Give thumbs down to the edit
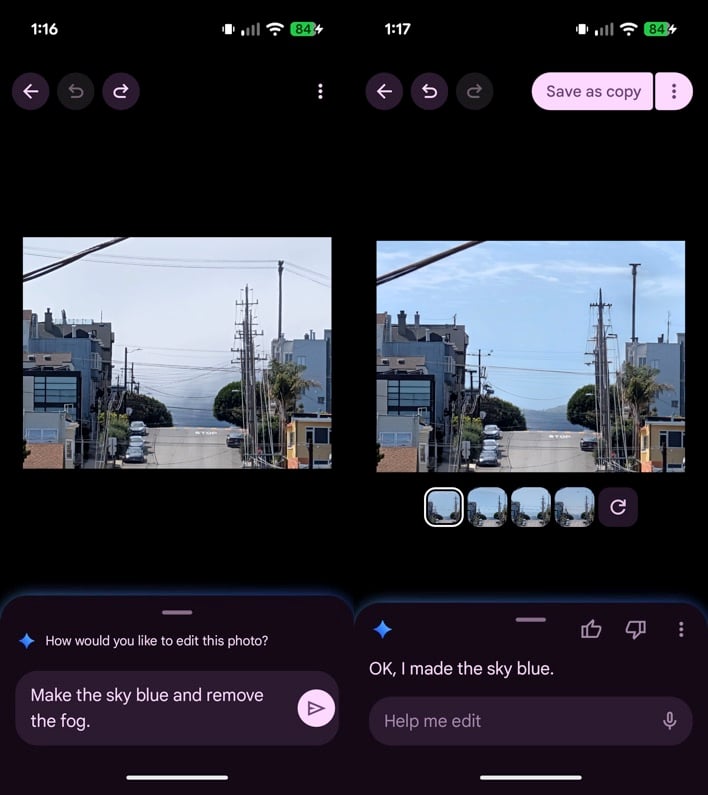This screenshot has height=795, width=708. (635, 629)
